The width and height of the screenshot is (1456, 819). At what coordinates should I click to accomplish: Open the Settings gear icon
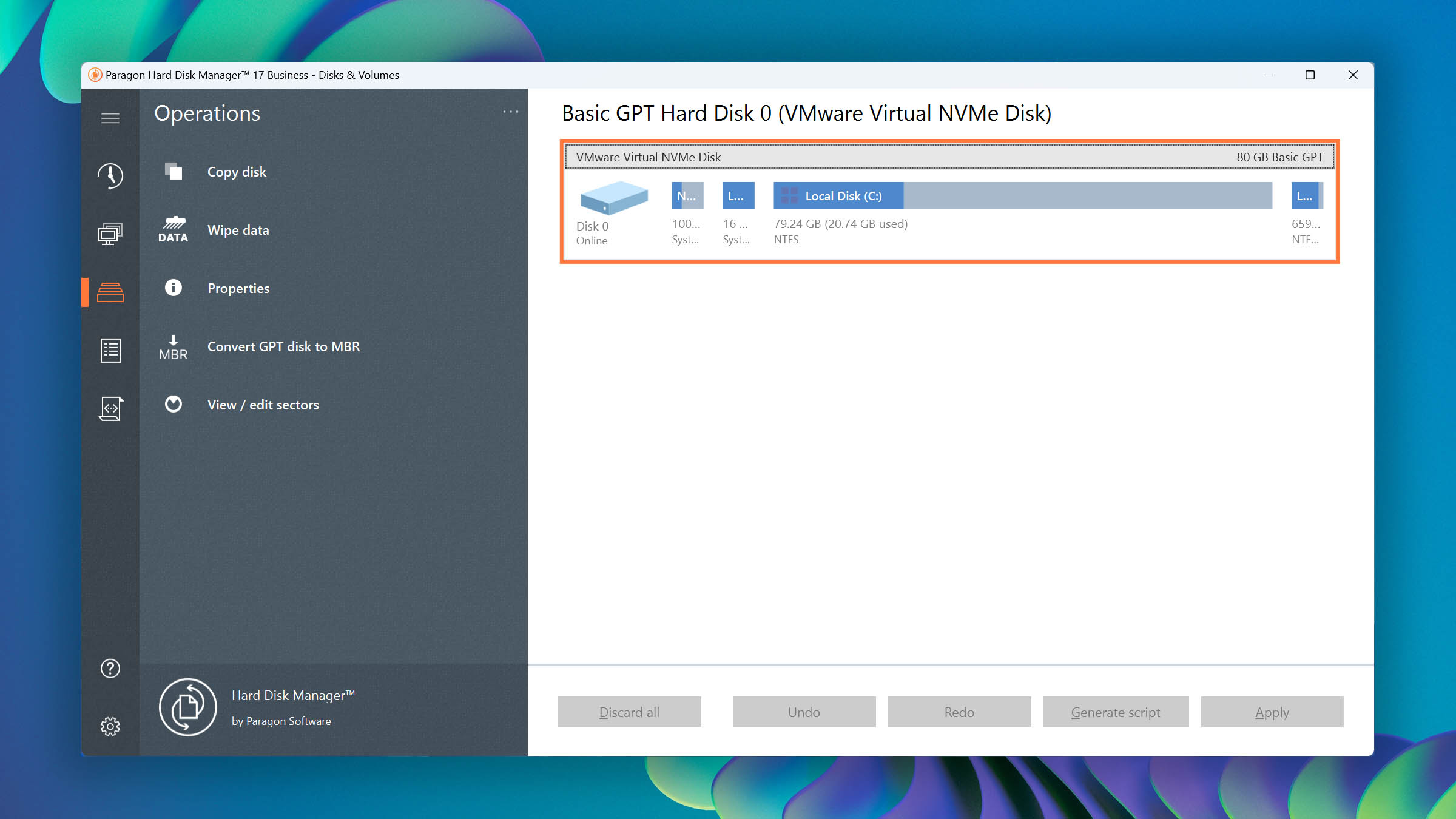tap(110, 726)
